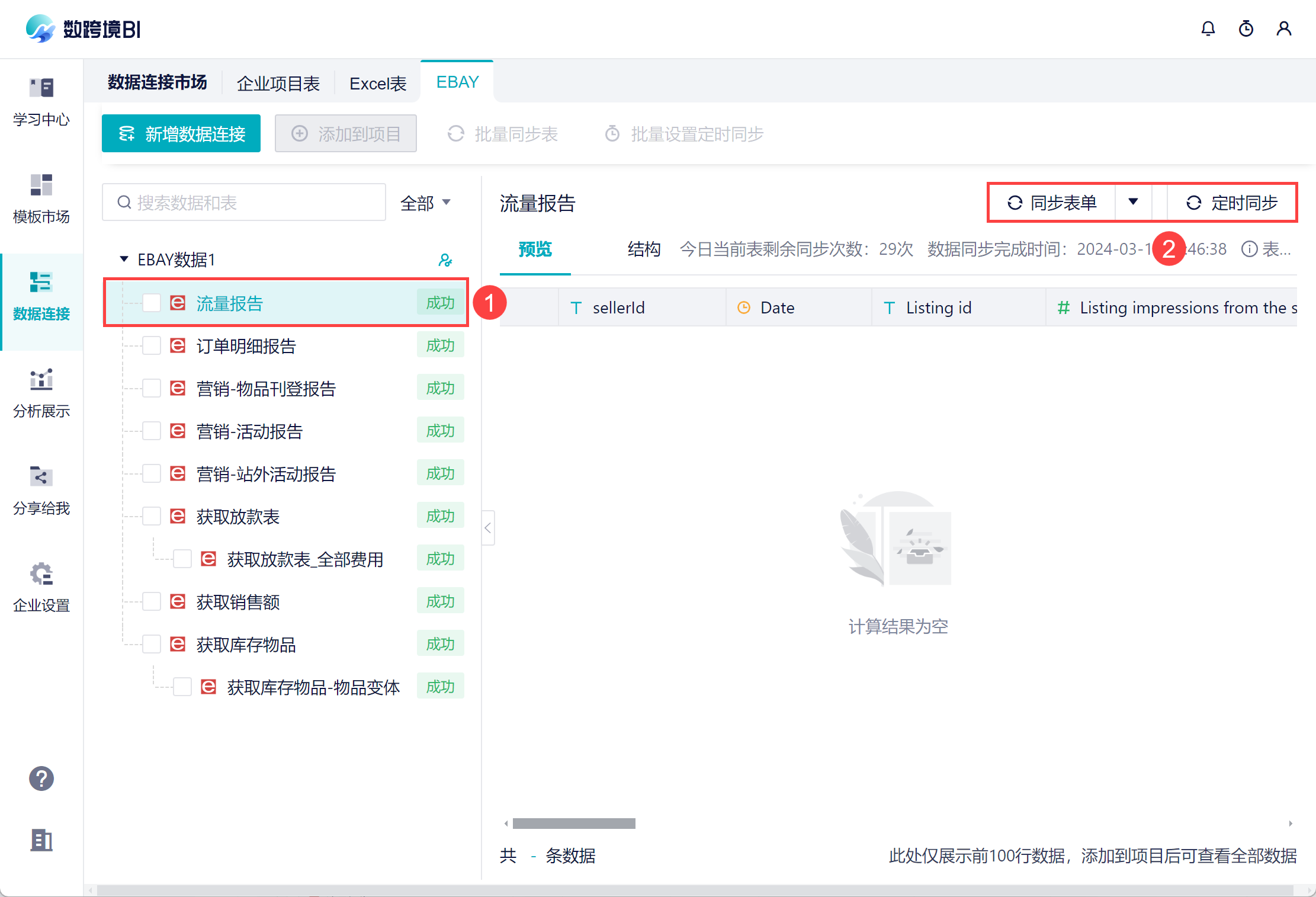Switch to the Excel表 tab
The height and width of the screenshot is (897, 1316).
(377, 84)
